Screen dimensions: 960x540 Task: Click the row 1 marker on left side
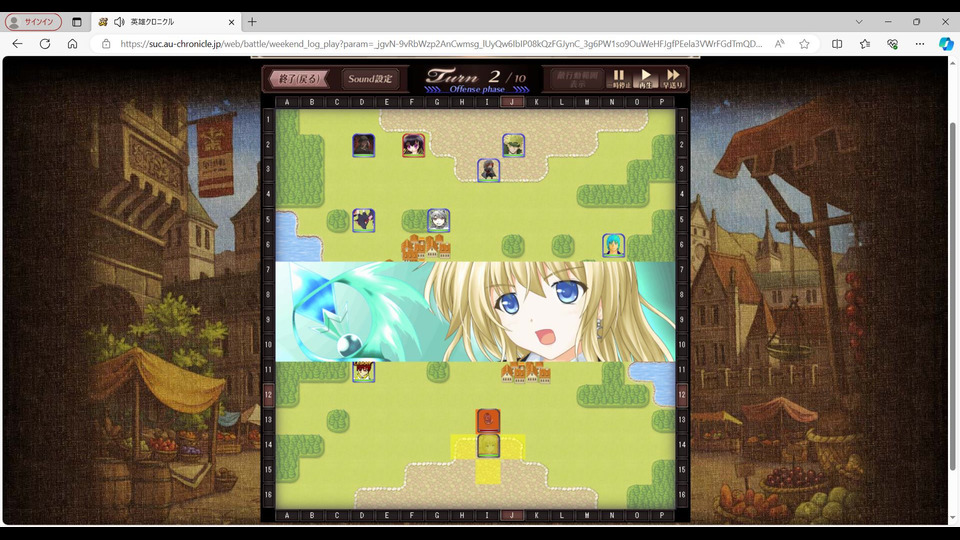(x=268, y=120)
